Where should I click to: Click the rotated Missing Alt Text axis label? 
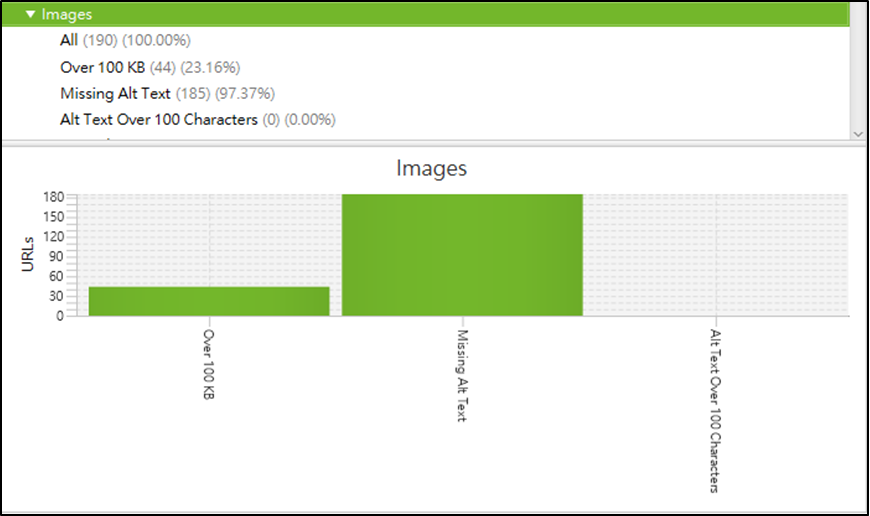tap(462, 376)
